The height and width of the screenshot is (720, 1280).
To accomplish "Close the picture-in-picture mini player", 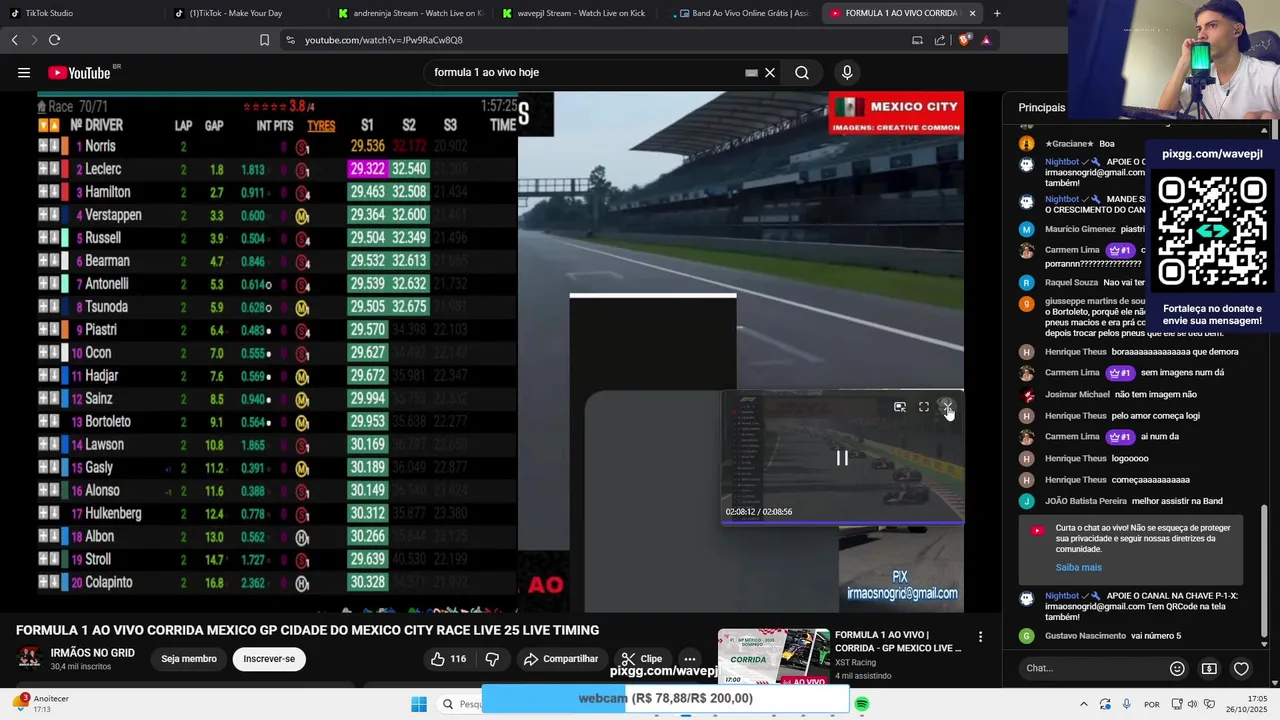I will [947, 407].
